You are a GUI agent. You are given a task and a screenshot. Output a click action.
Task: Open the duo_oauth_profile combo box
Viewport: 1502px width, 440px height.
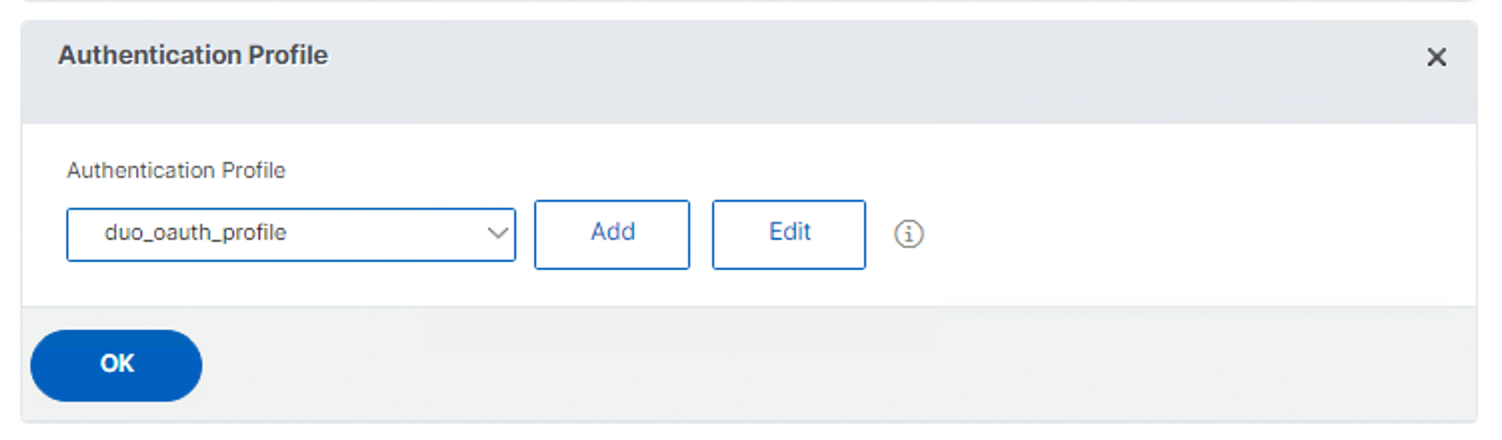point(280,234)
